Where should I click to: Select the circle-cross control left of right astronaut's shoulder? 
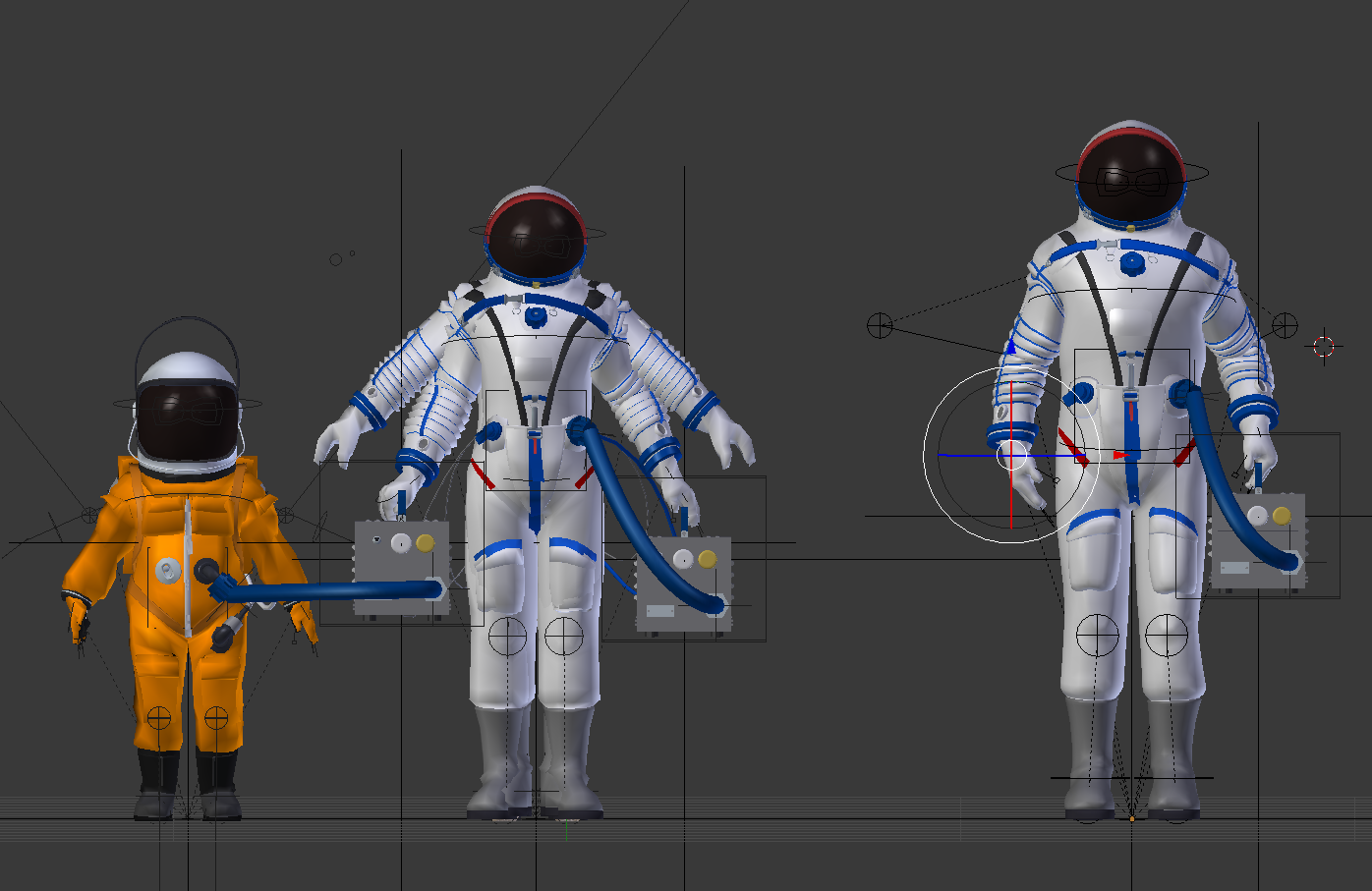pos(880,325)
